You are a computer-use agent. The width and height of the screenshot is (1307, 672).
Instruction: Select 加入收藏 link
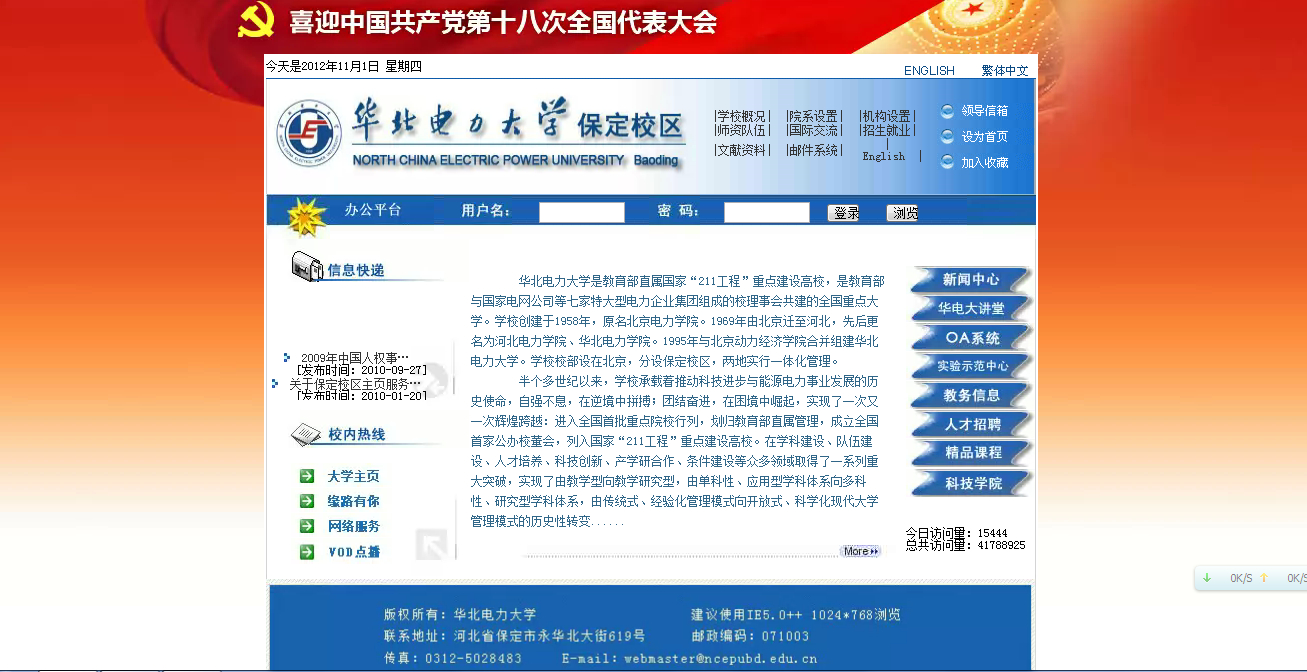coord(985,162)
